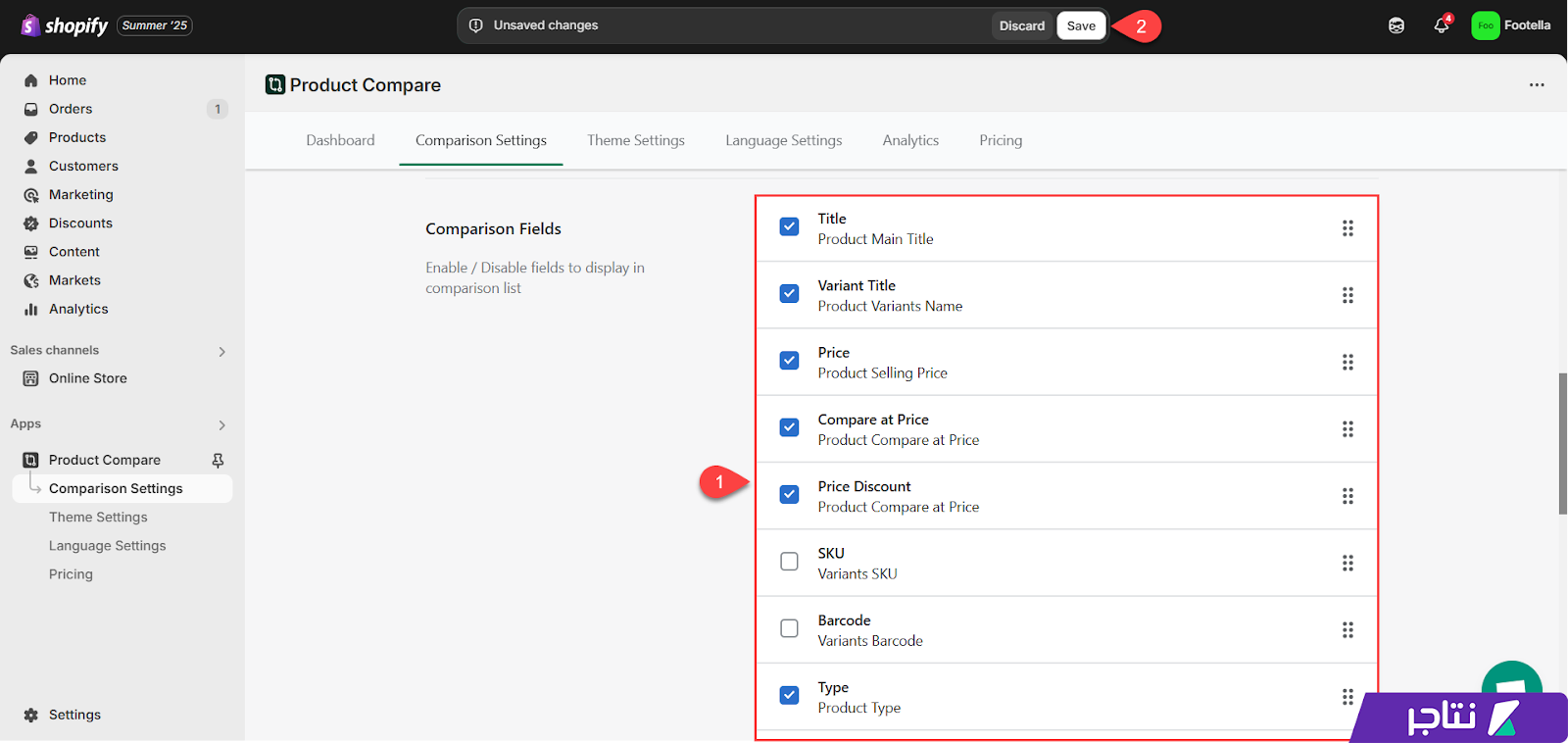This screenshot has width=1568, height=743.
Task: Grab the Type row drag handle
Action: 1347,697
